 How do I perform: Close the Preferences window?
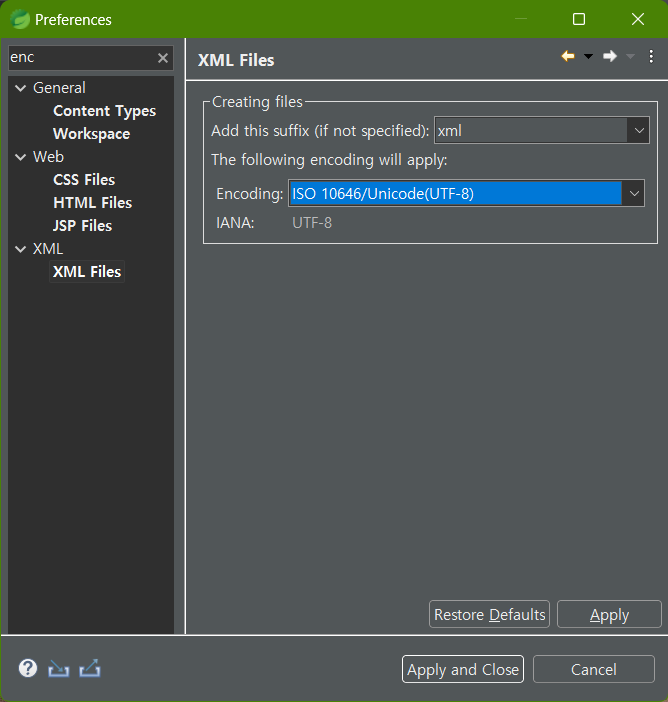point(638,19)
